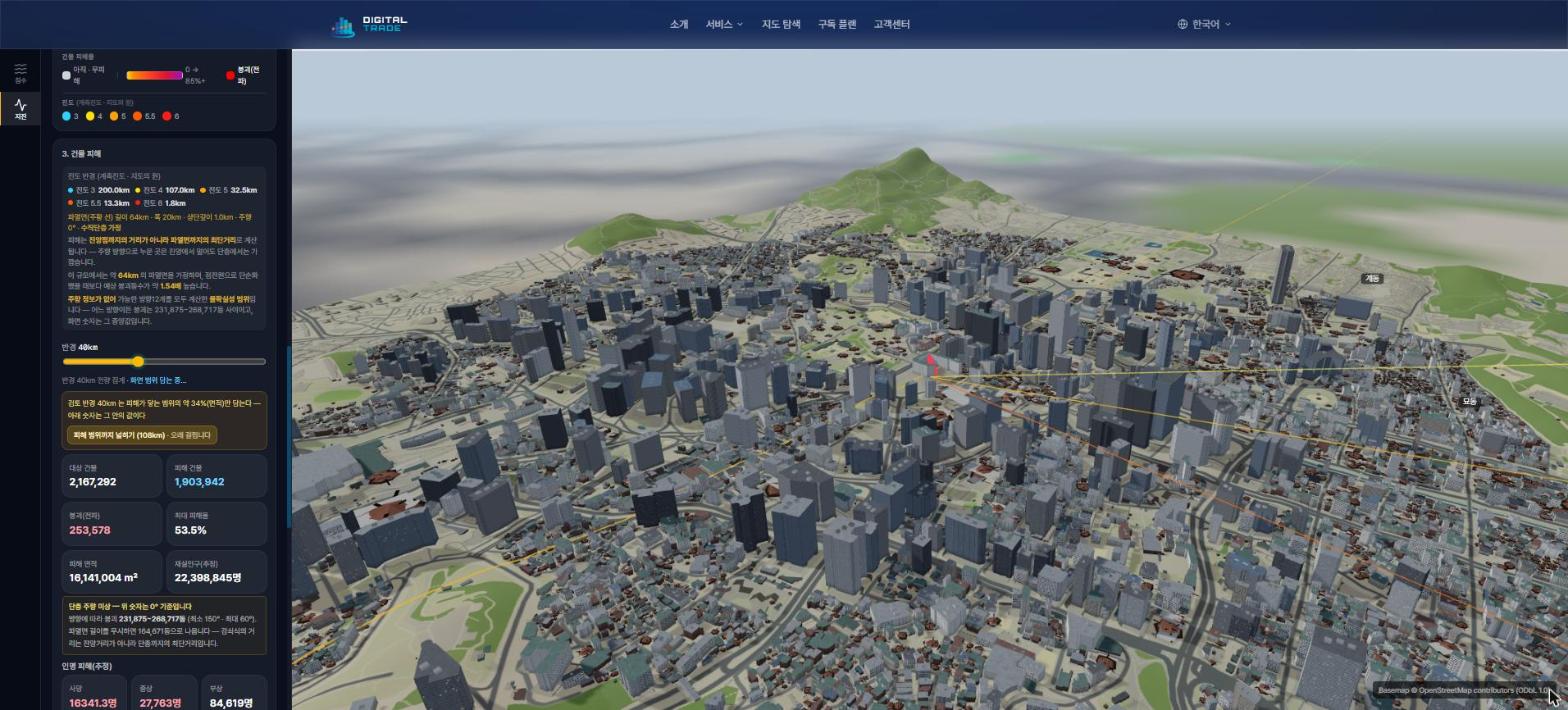1568x710 pixels.
Task: Click the 진도 4 107.0km radius entry
Action: coord(165,190)
